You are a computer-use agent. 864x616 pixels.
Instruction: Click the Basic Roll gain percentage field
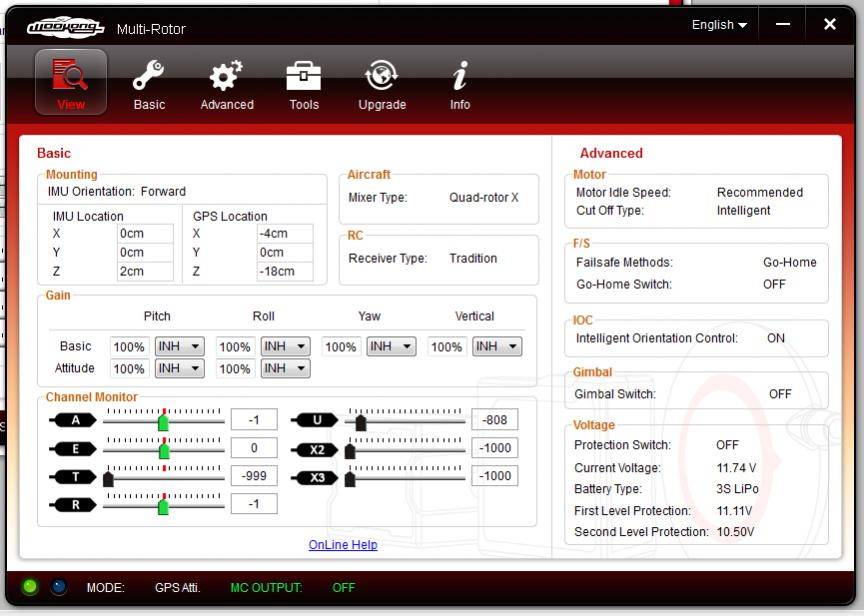(x=234, y=347)
